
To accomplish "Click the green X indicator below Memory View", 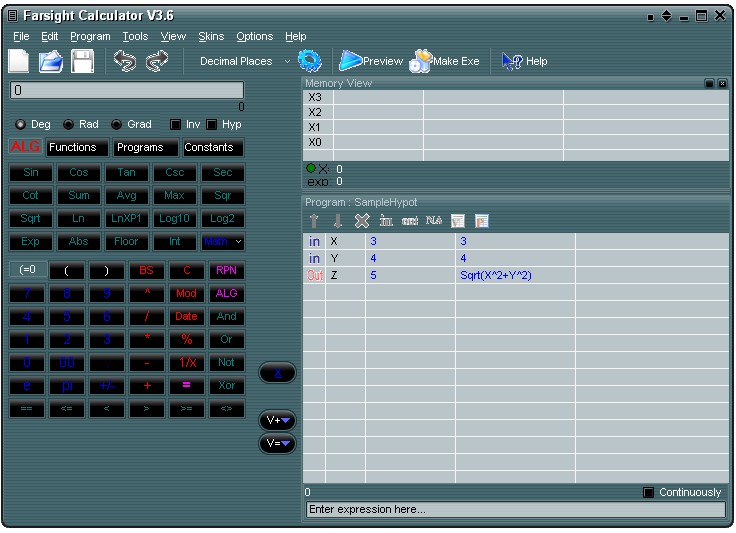I will pyautogui.click(x=311, y=168).
